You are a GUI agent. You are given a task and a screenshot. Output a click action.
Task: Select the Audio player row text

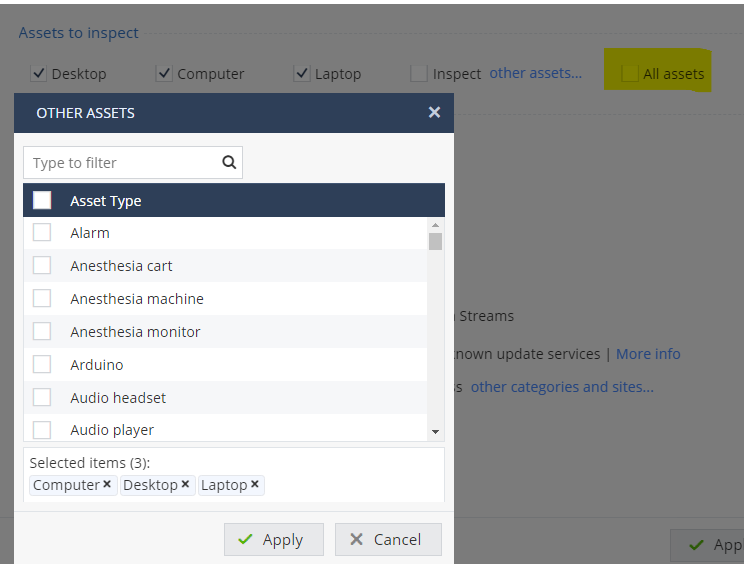[112, 430]
